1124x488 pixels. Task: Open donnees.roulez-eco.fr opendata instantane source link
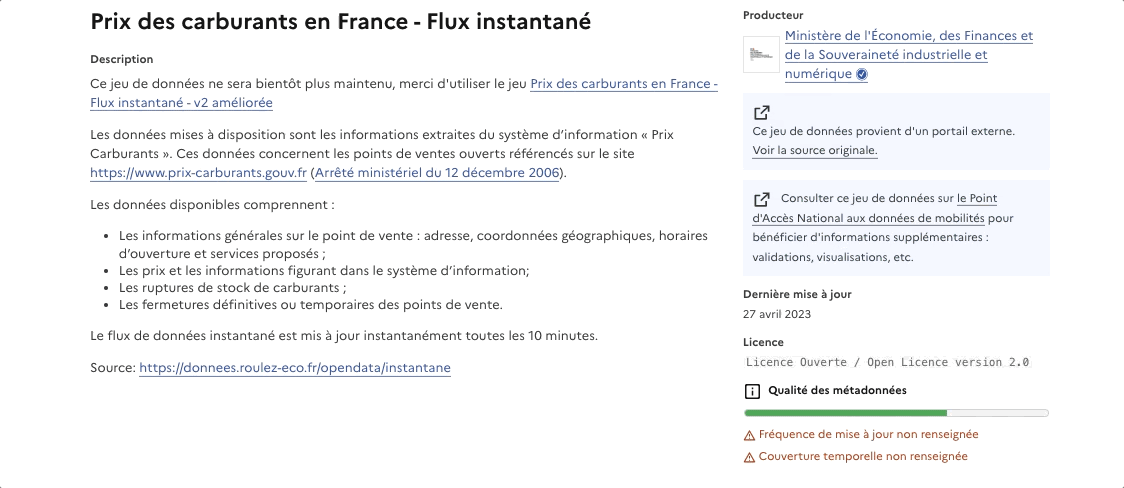pos(295,368)
